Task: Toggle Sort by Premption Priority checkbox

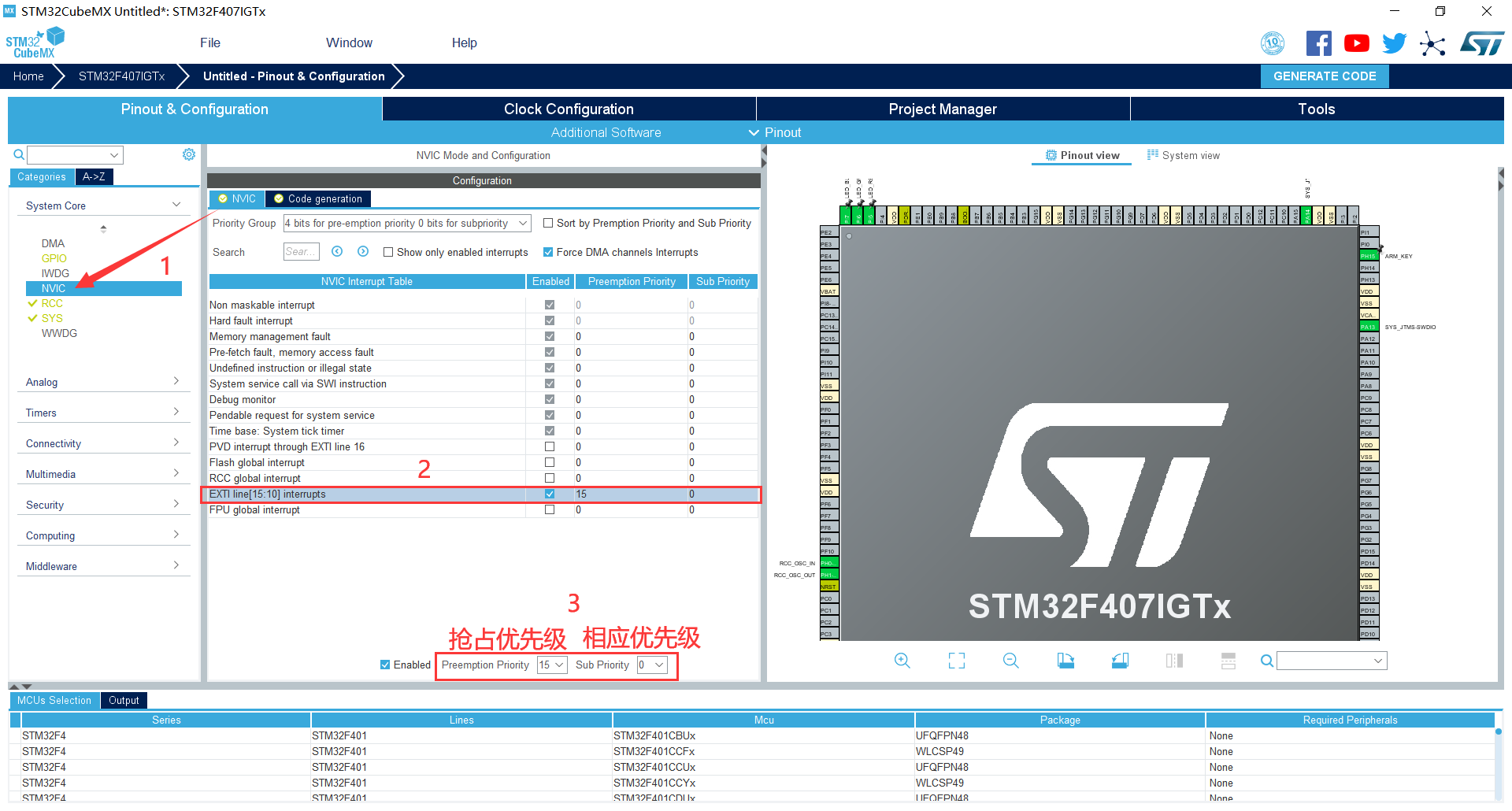Action: pos(548,224)
